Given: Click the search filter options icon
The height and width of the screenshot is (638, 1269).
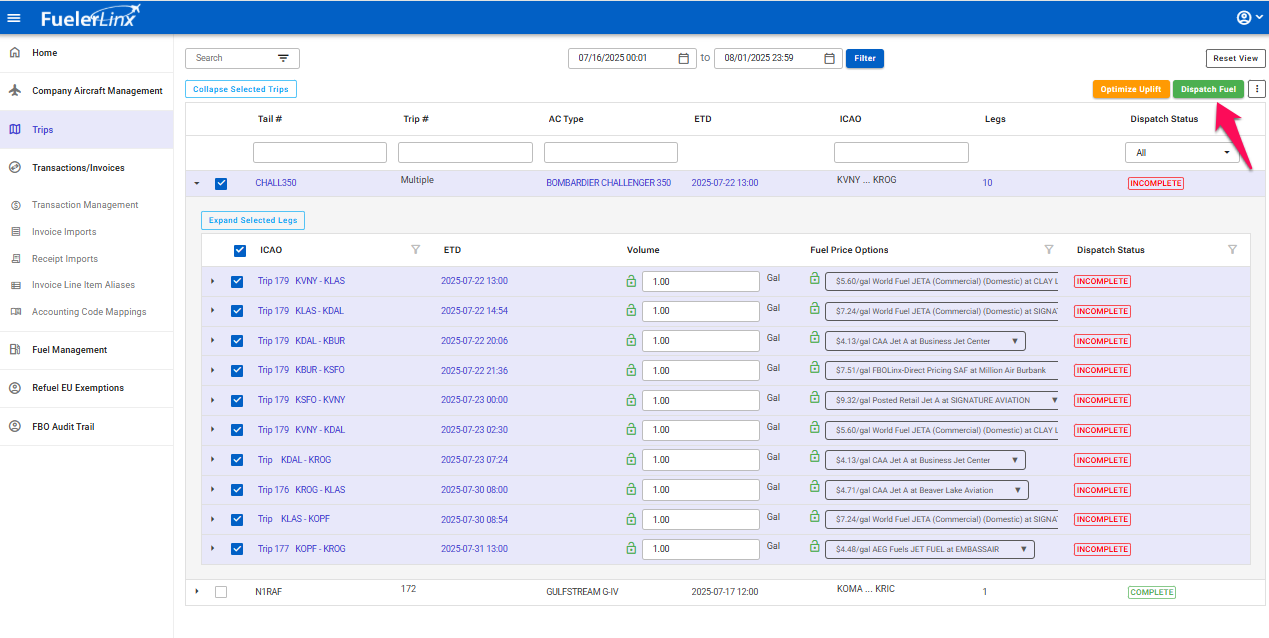Looking at the screenshot, I should point(283,58).
